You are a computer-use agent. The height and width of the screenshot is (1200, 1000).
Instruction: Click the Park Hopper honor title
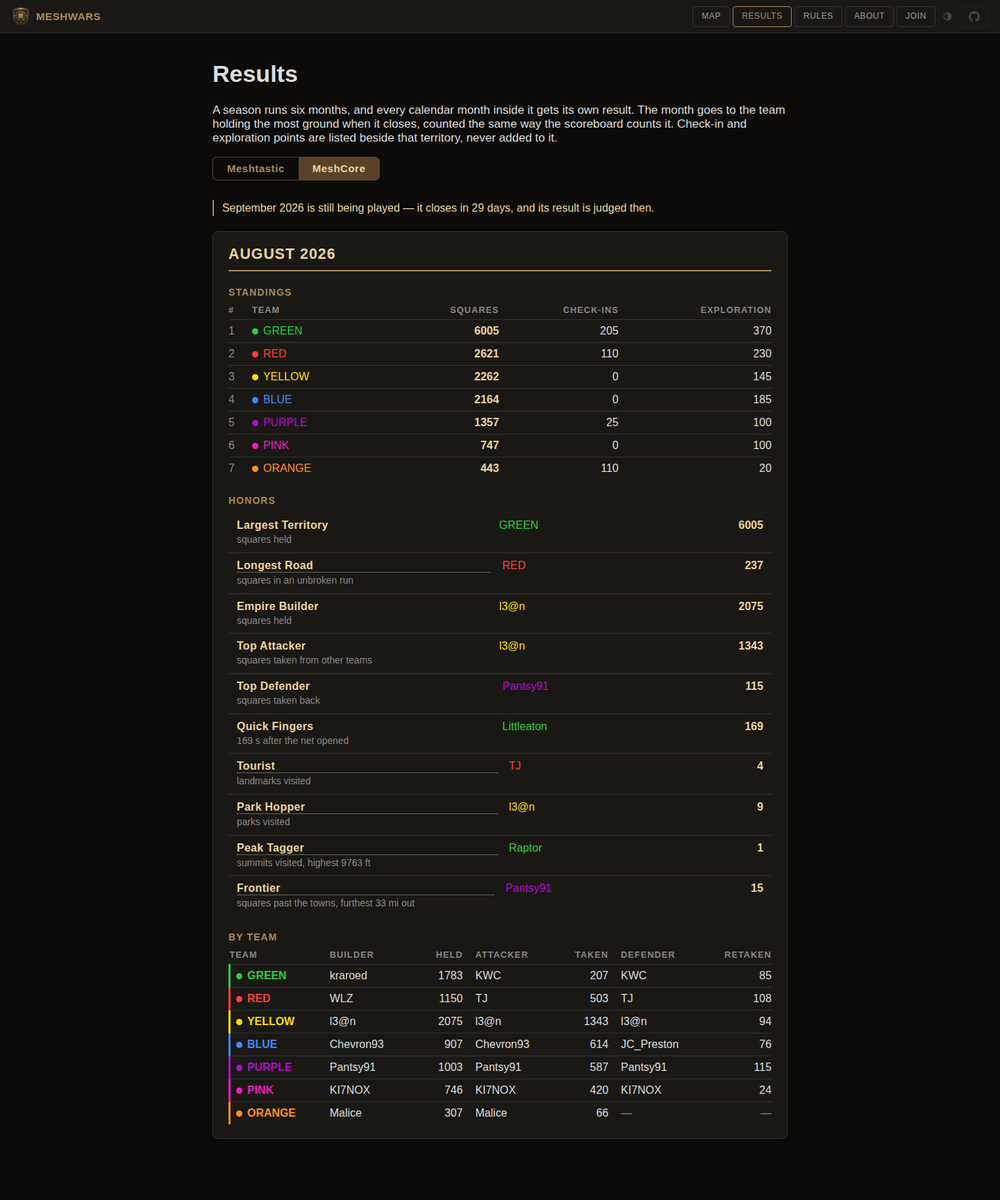(271, 807)
